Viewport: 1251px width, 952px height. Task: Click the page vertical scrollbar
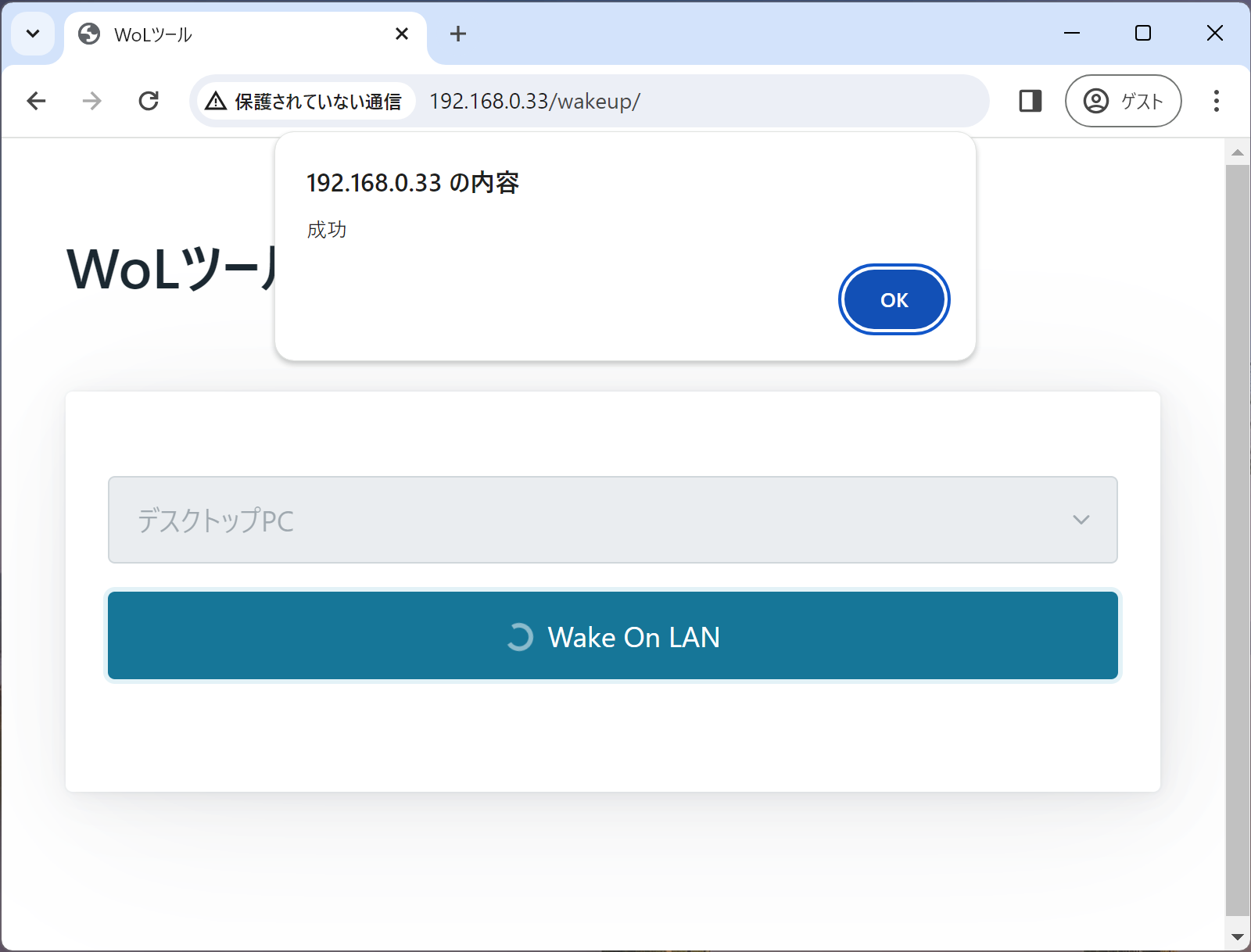[1237, 539]
